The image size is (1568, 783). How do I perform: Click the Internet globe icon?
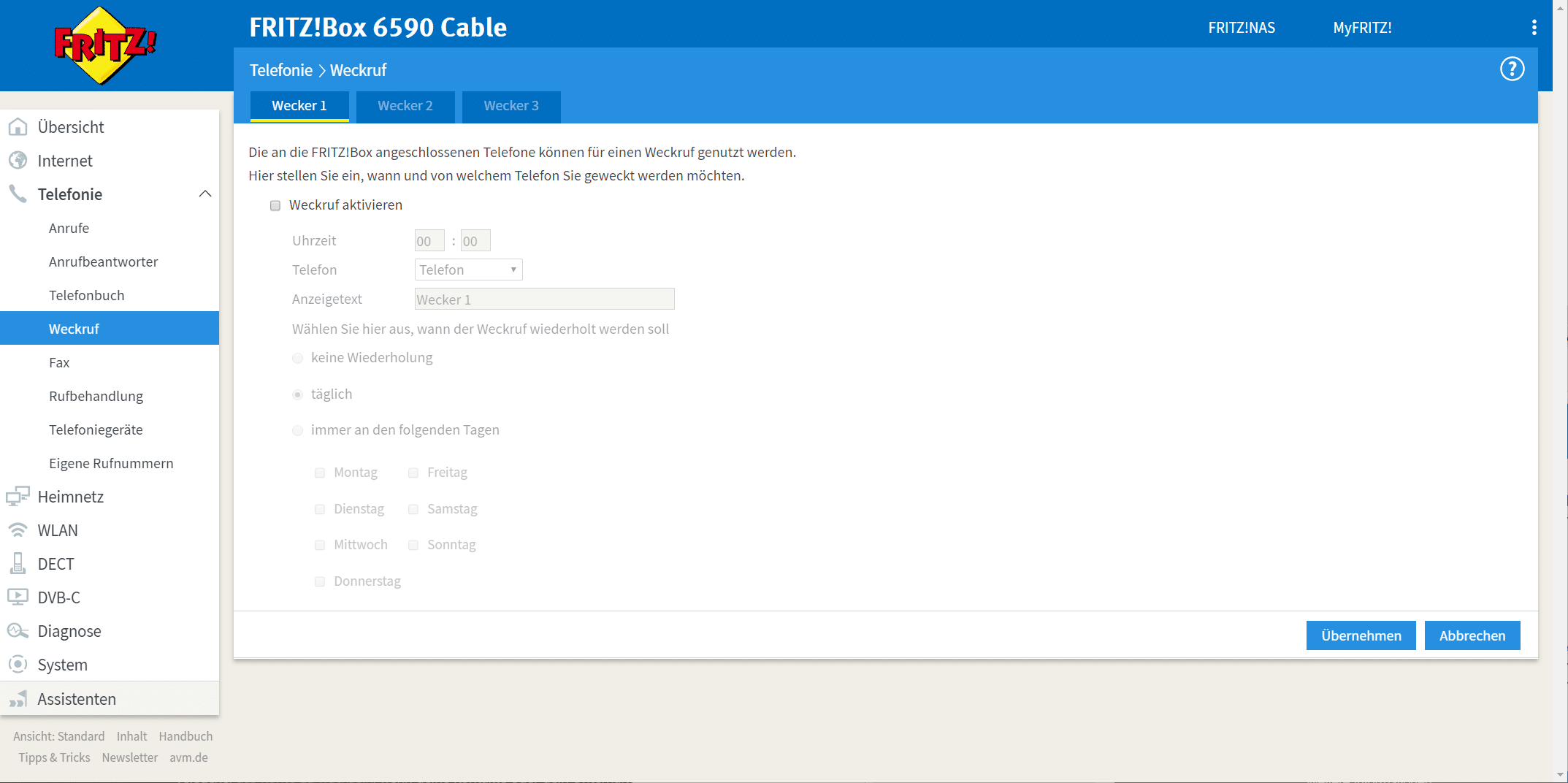point(18,161)
